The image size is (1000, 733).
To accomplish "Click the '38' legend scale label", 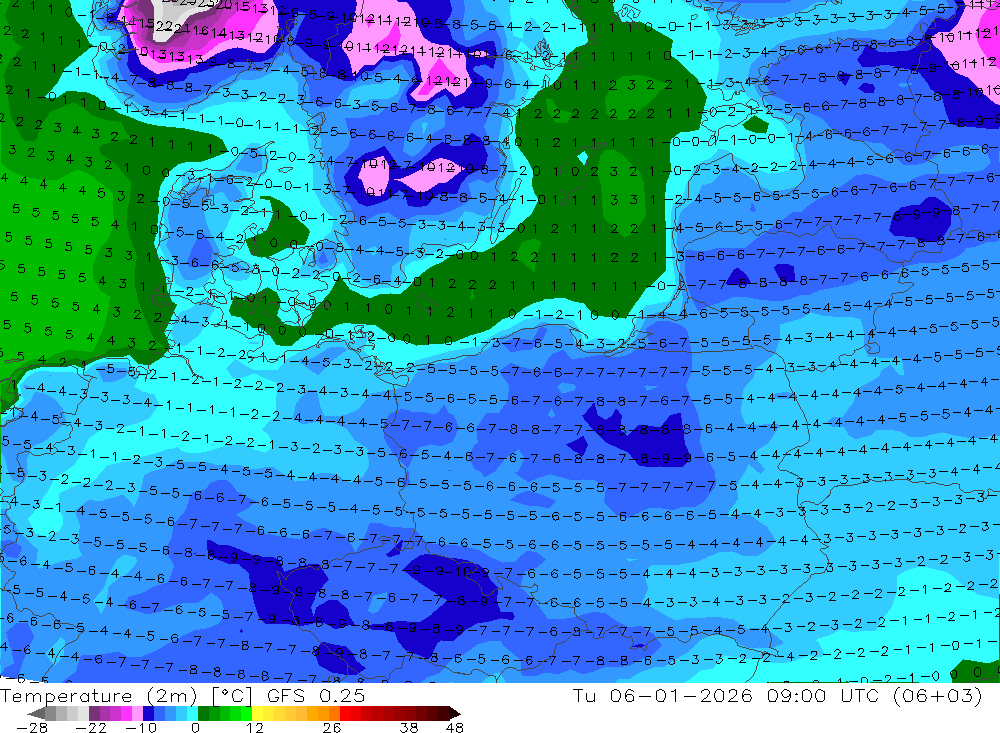I will (409, 727).
